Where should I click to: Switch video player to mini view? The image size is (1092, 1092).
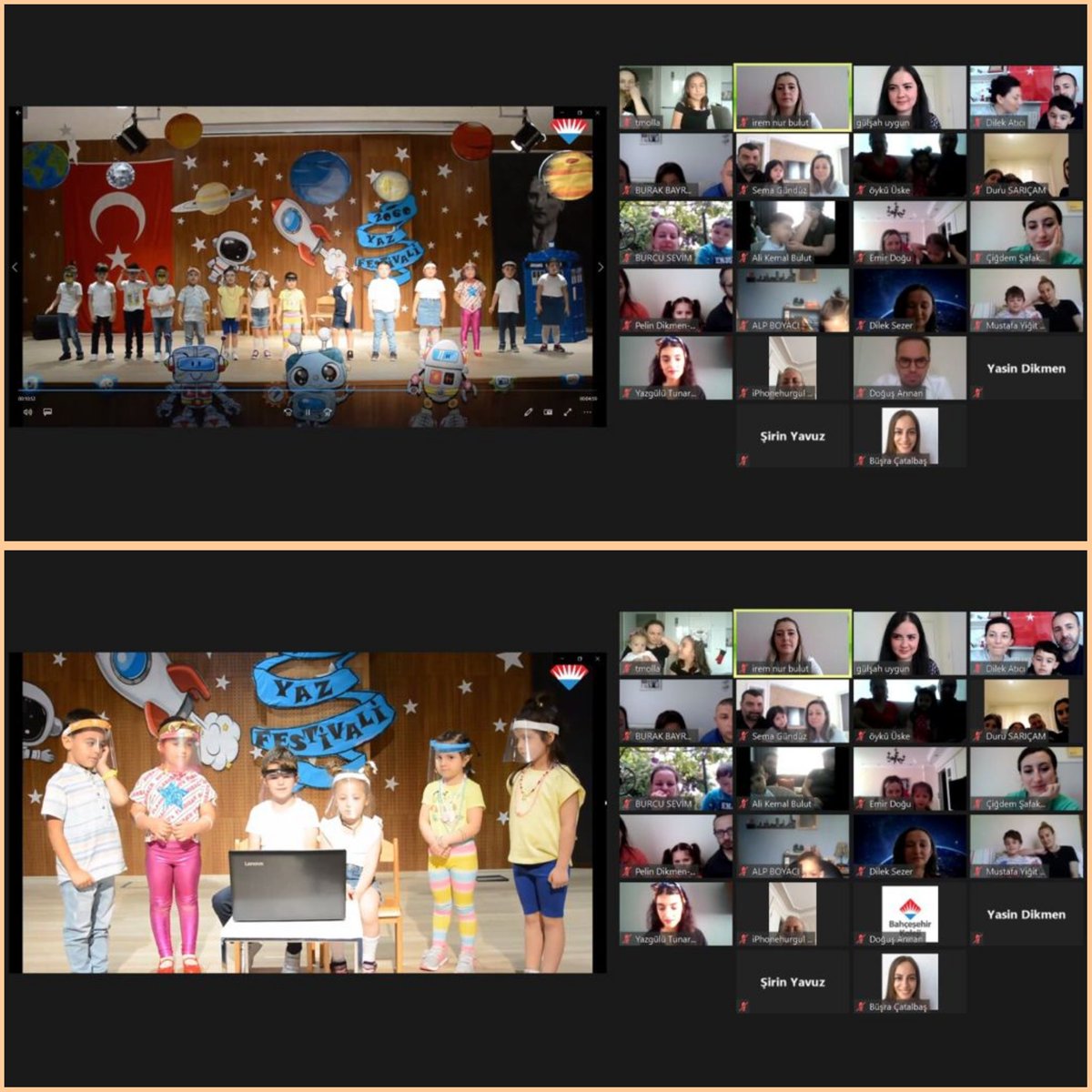548,412
